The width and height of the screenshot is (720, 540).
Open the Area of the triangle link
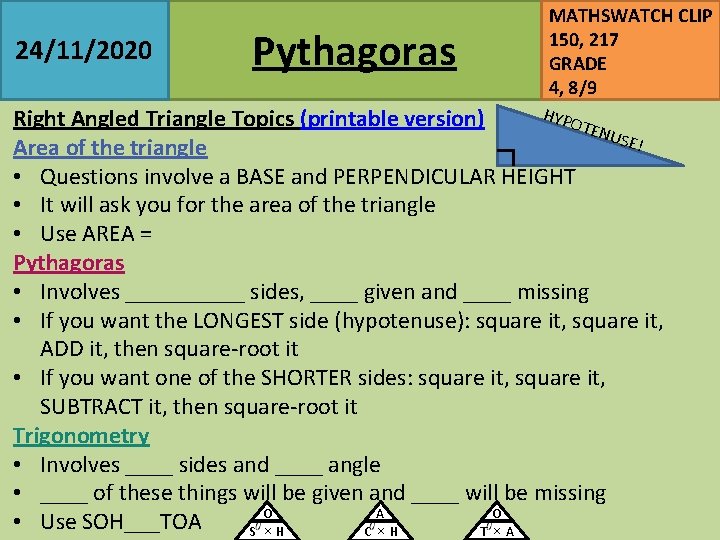(x=110, y=148)
